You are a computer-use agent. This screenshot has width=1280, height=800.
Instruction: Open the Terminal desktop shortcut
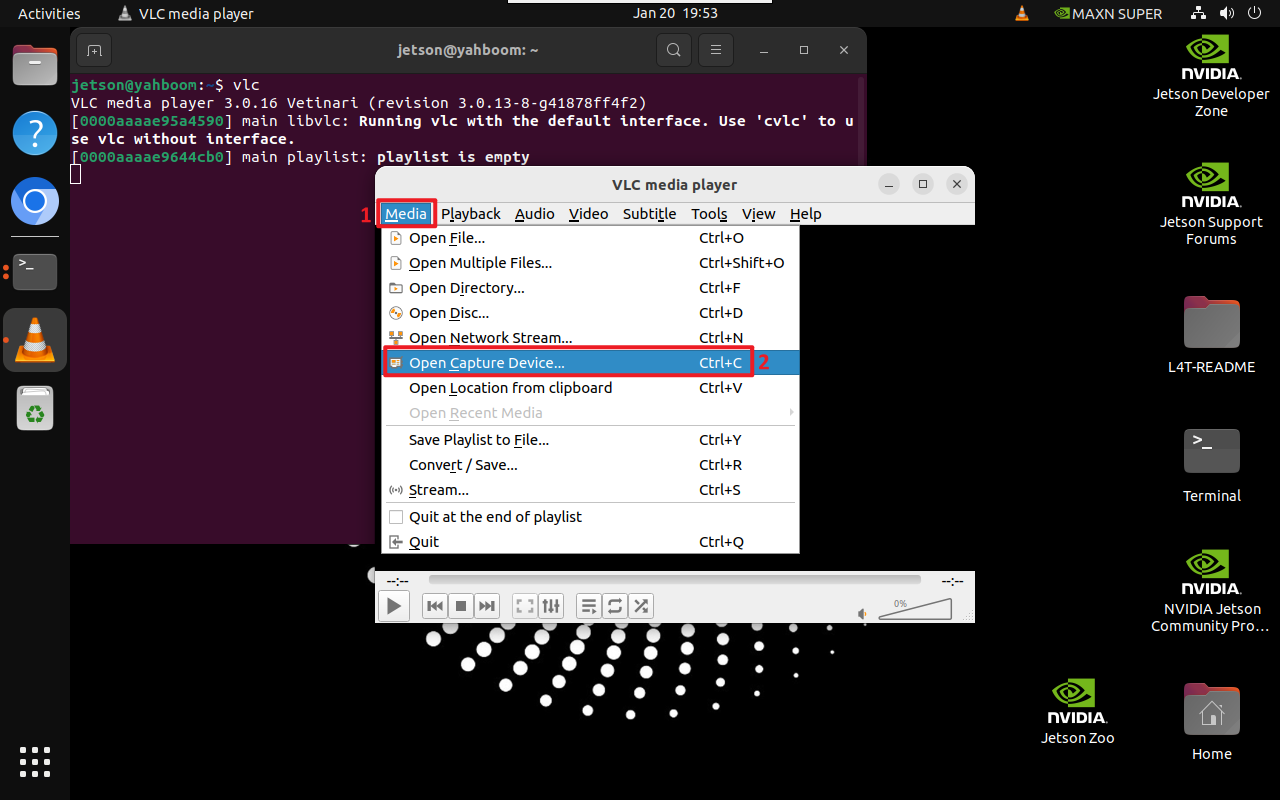[1211, 465]
